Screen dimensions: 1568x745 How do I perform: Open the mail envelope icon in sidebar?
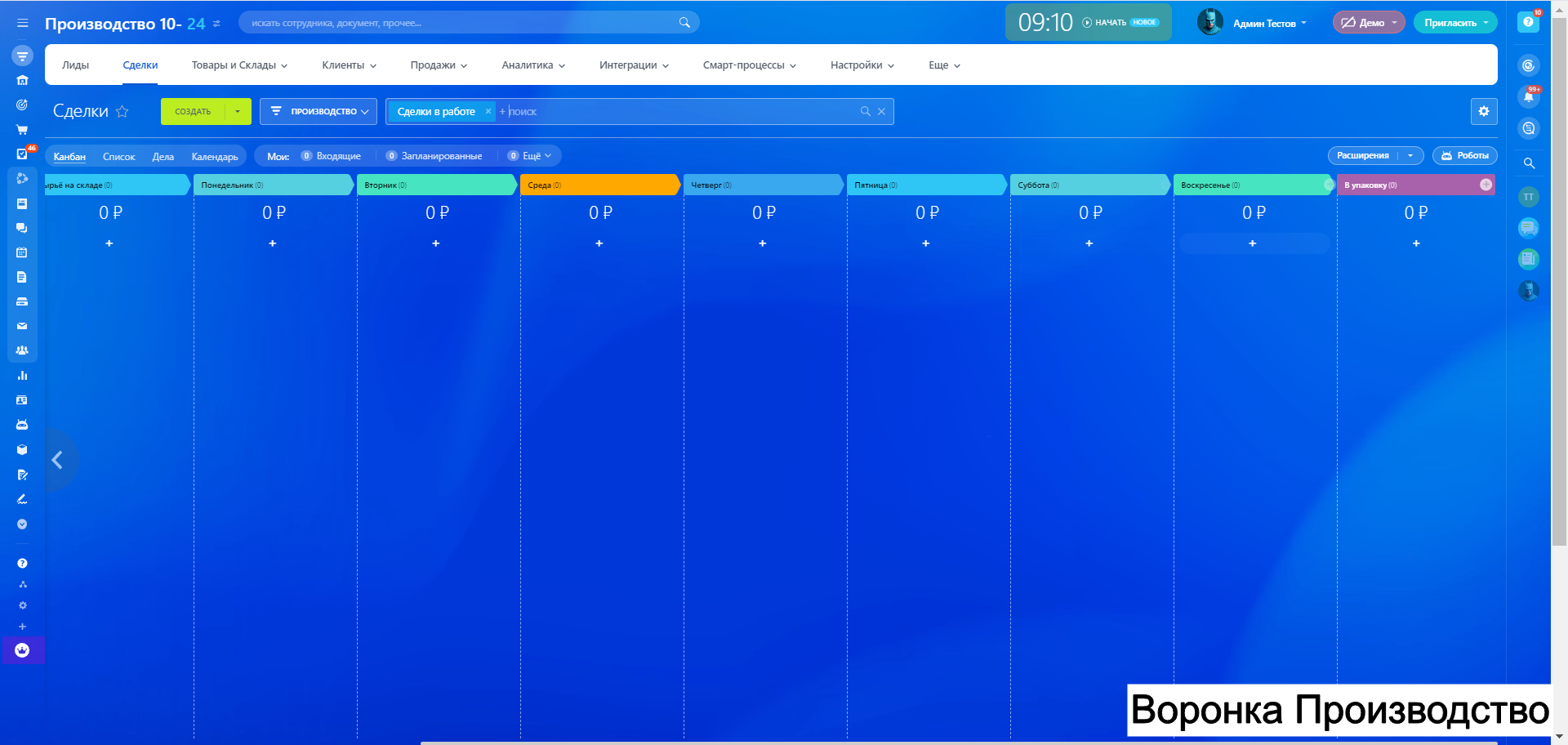[22, 326]
